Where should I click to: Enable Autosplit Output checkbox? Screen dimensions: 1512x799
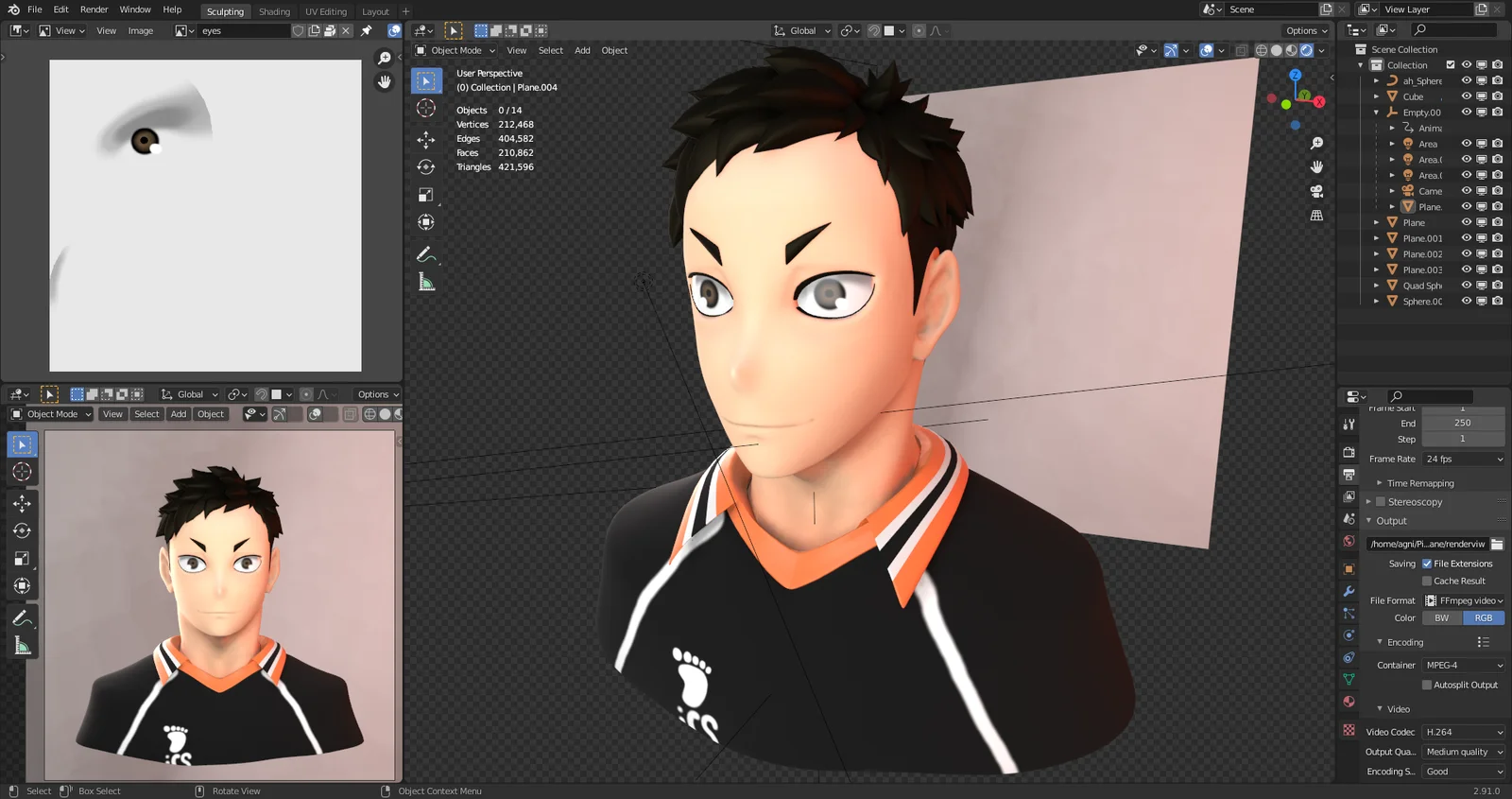point(1427,686)
